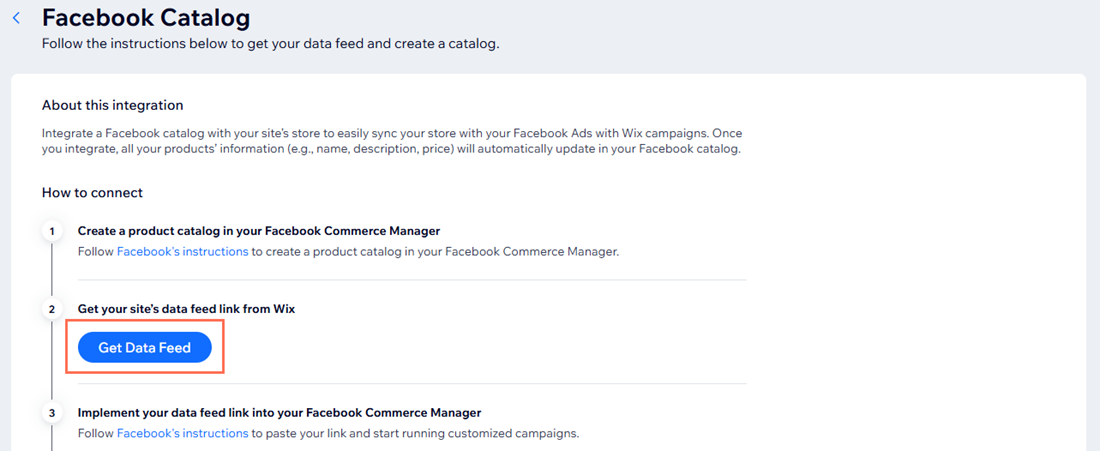Click the vertical line connecting steps 1 and 2
Viewport: 1100px width, 451px height.
(x=51, y=270)
